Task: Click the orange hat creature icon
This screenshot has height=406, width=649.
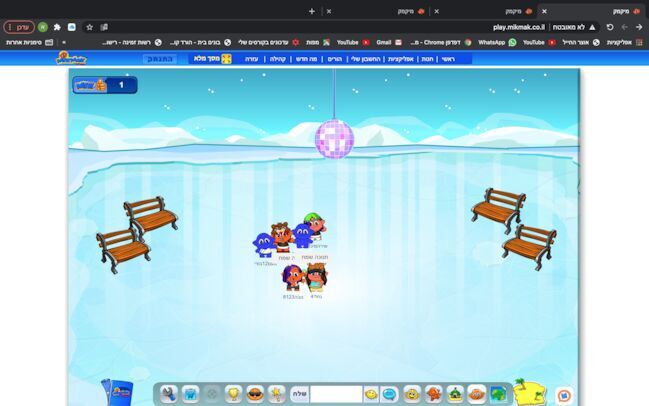Action: pos(476,394)
